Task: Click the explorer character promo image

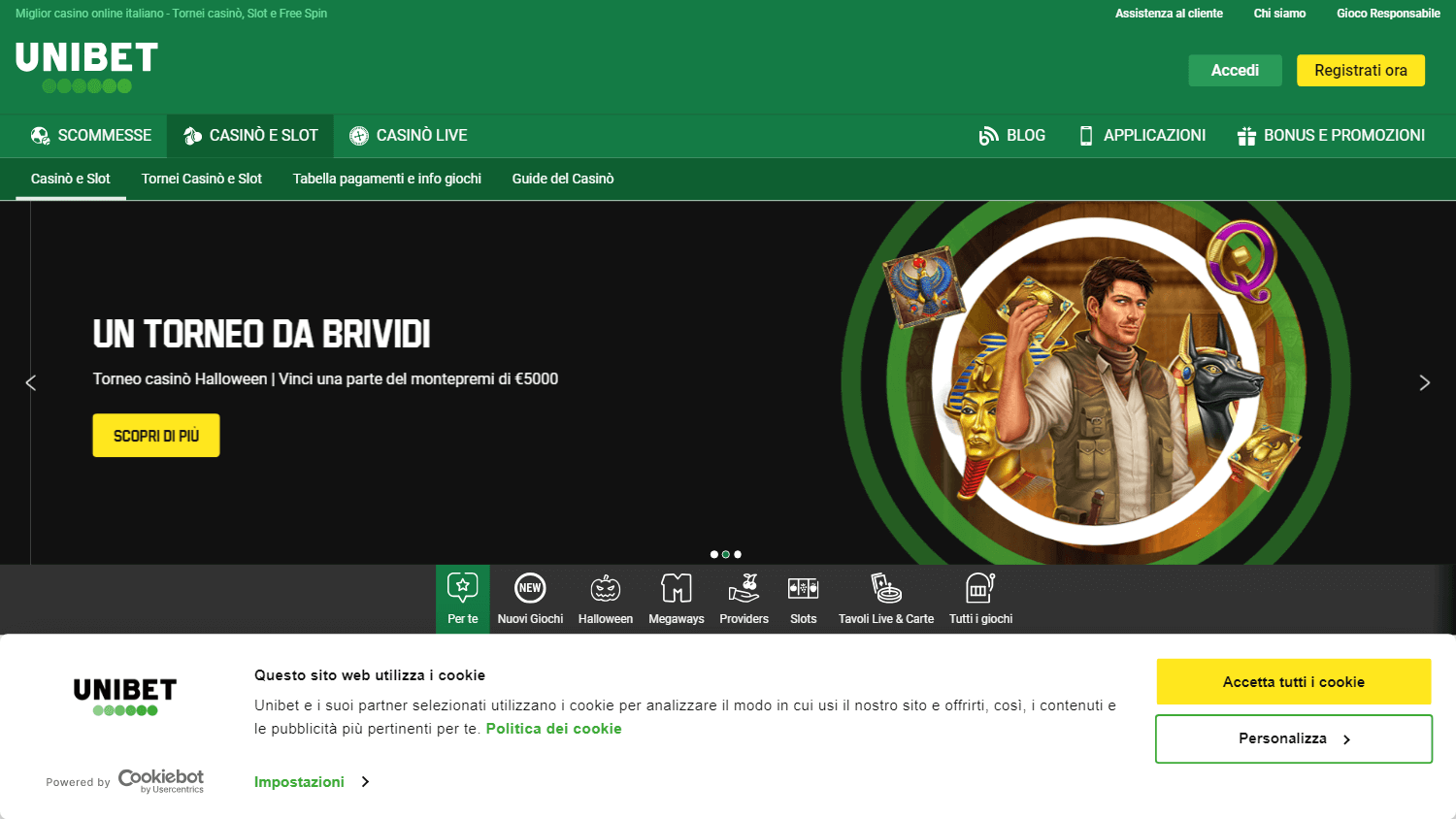Action: (1096, 381)
